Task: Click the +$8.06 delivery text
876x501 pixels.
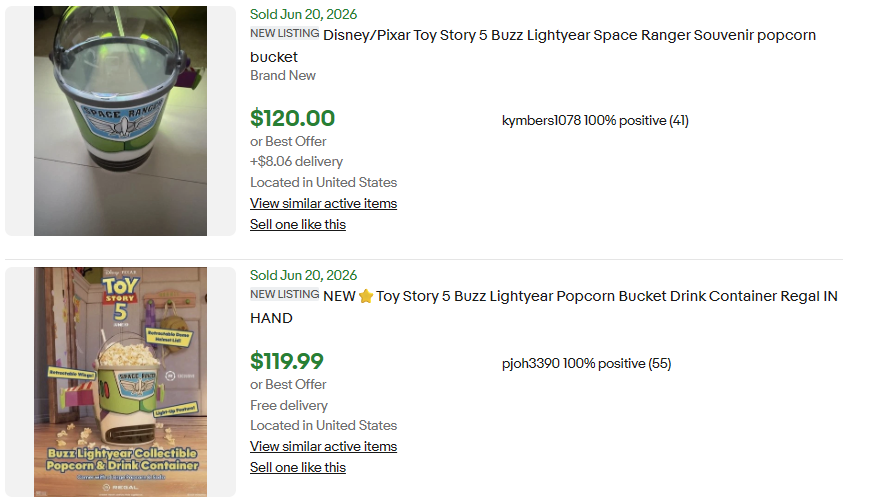Action: [x=296, y=161]
